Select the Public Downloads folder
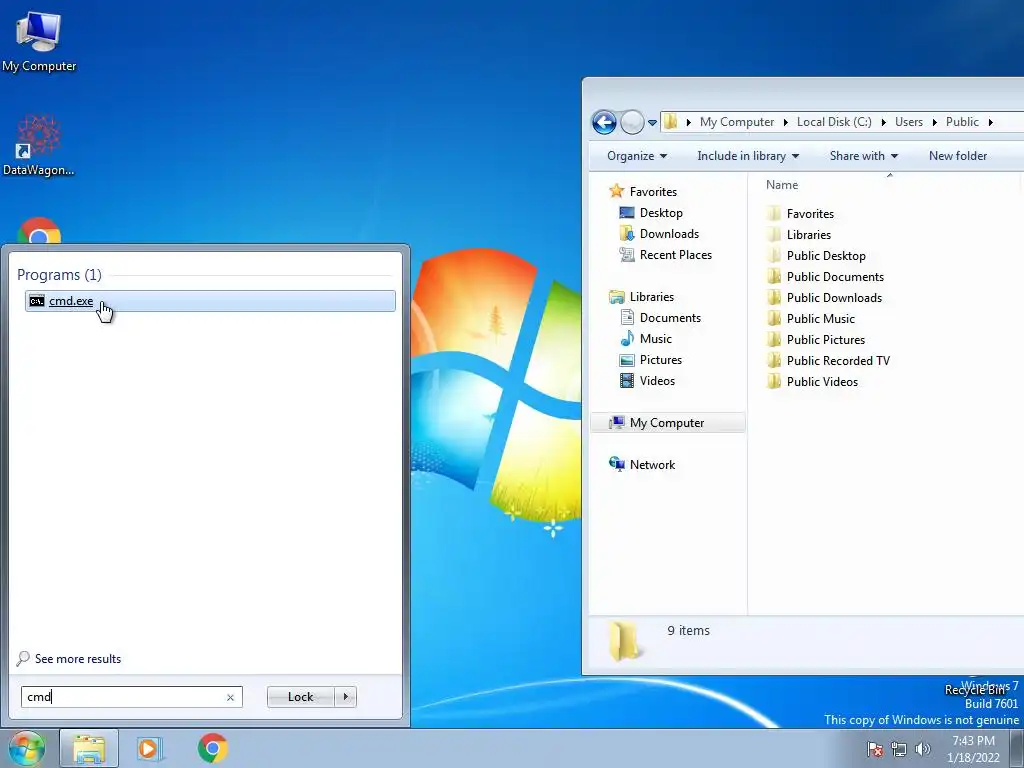The width and height of the screenshot is (1024, 768). click(x=824, y=298)
